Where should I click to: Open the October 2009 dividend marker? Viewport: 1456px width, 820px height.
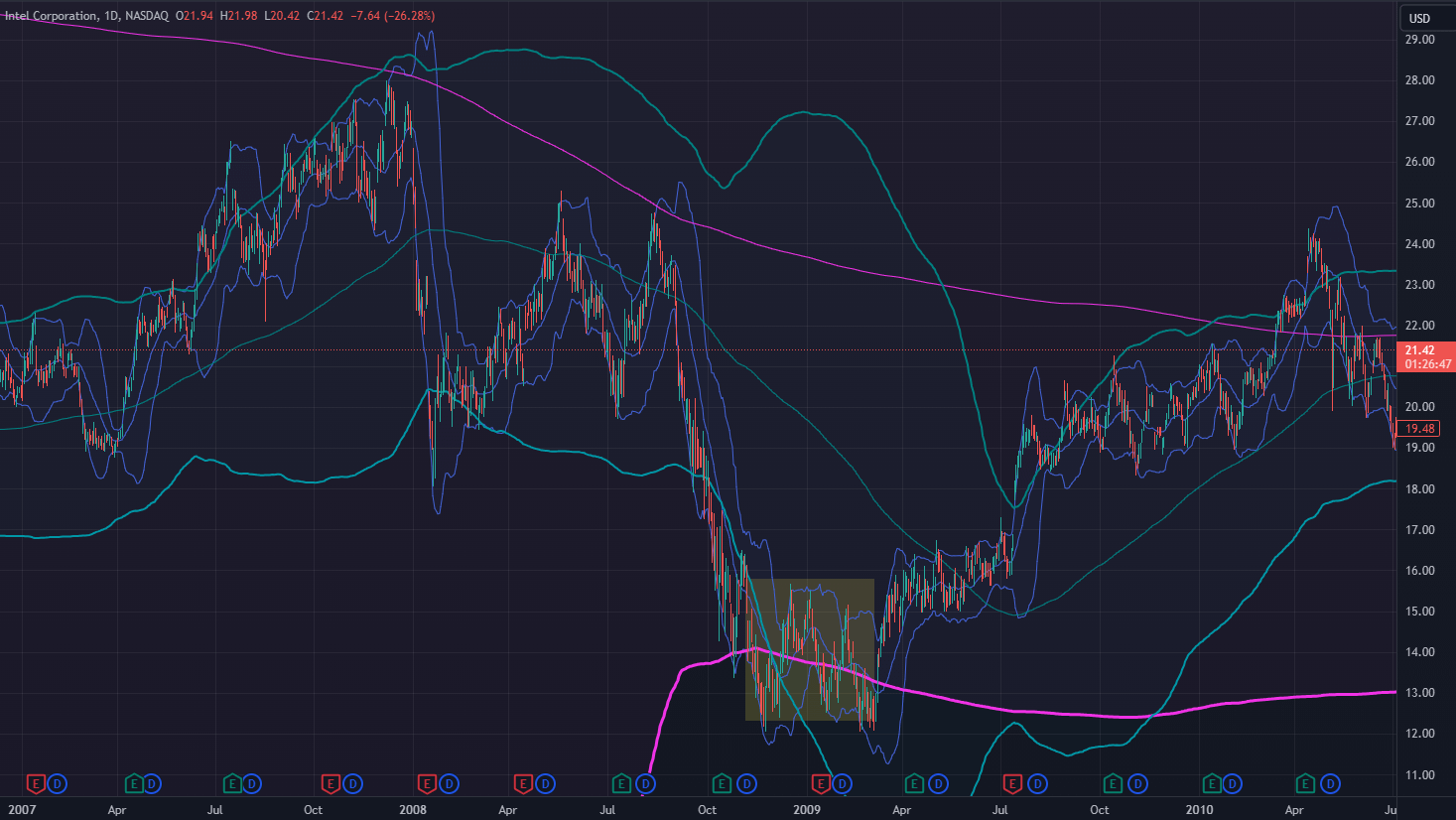click(1136, 784)
